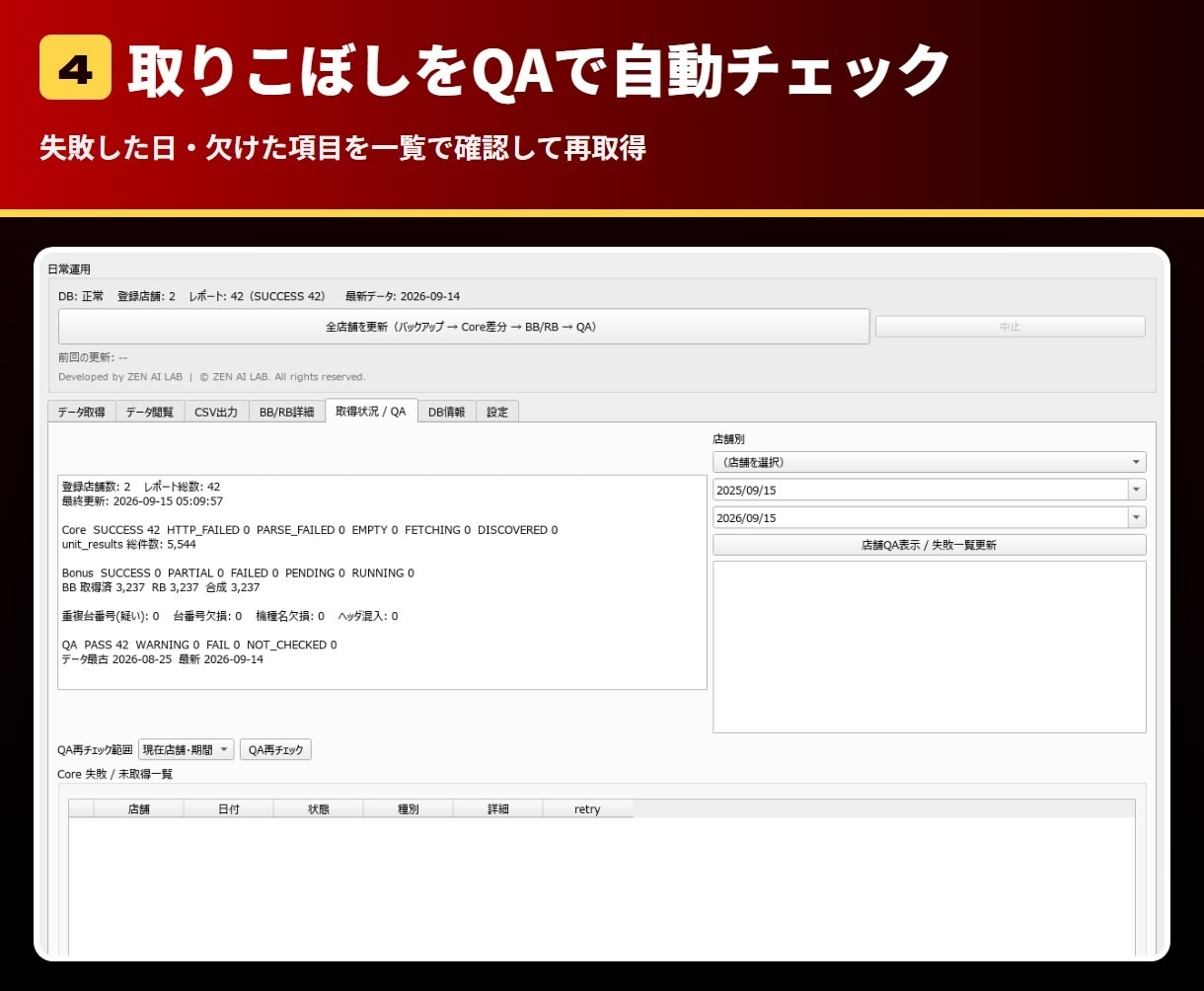Select the 取得状況 / QA tab
1204x991 pixels.
pos(371,411)
